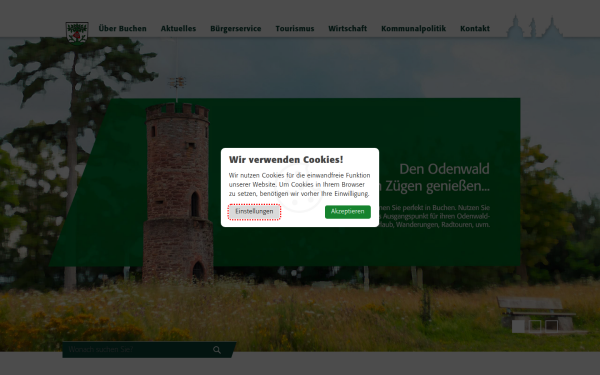Select the second slide indicator square
This screenshot has height=375, width=600.
pos(535,326)
